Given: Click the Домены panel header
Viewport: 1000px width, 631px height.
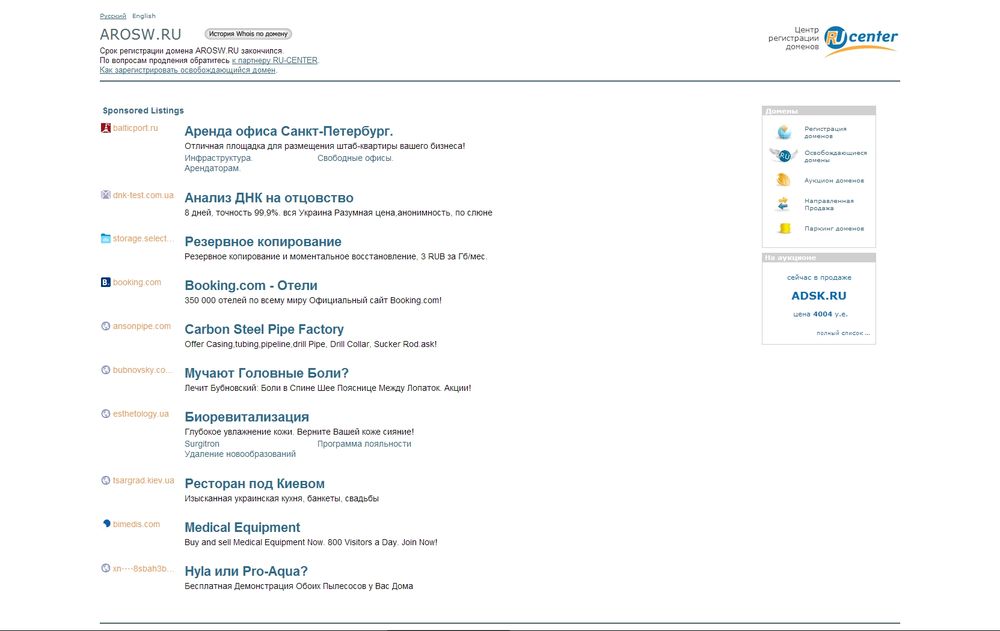Looking at the screenshot, I should tap(819, 110).
